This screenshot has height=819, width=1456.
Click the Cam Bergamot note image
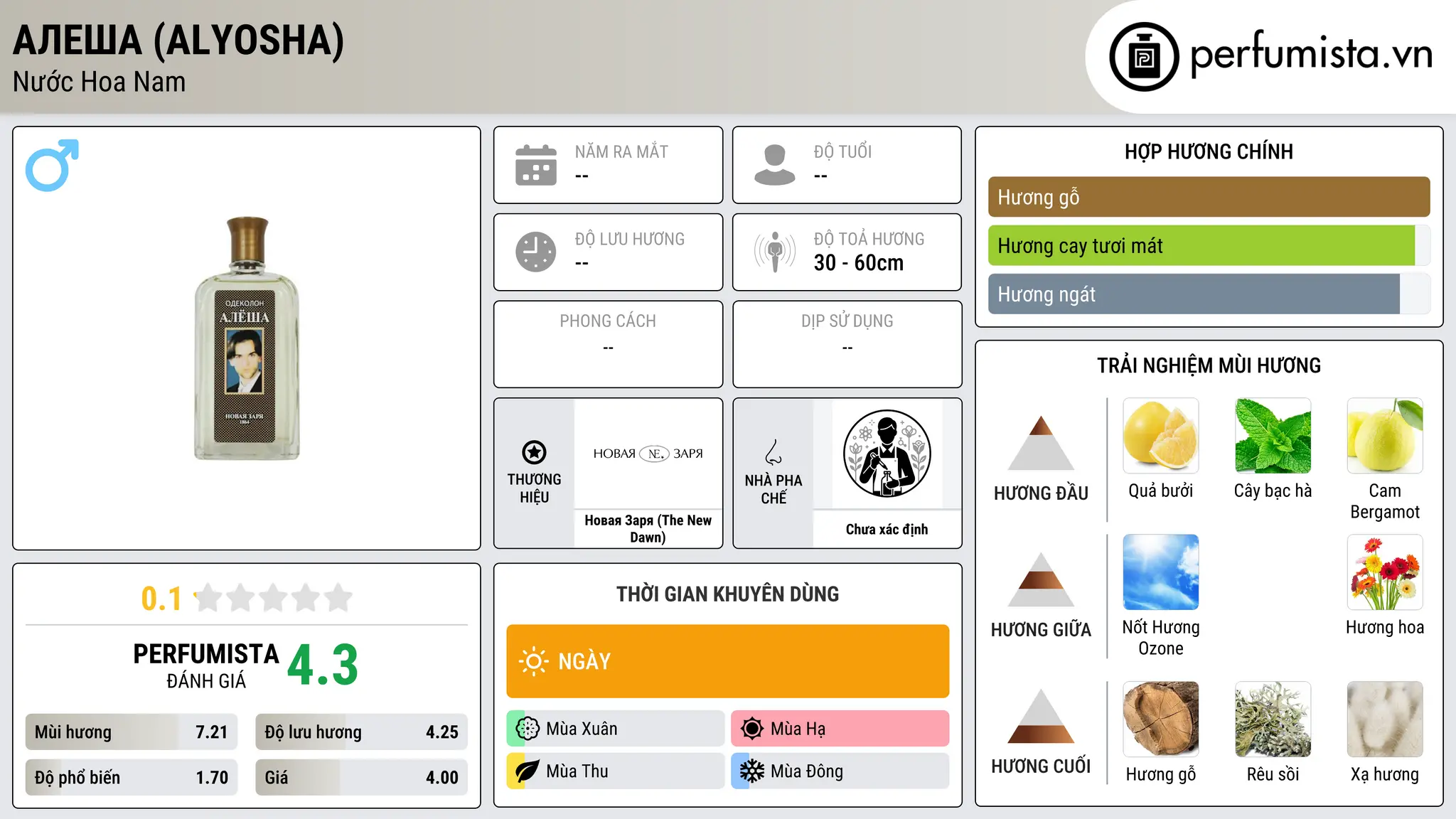(x=1385, y=436)
